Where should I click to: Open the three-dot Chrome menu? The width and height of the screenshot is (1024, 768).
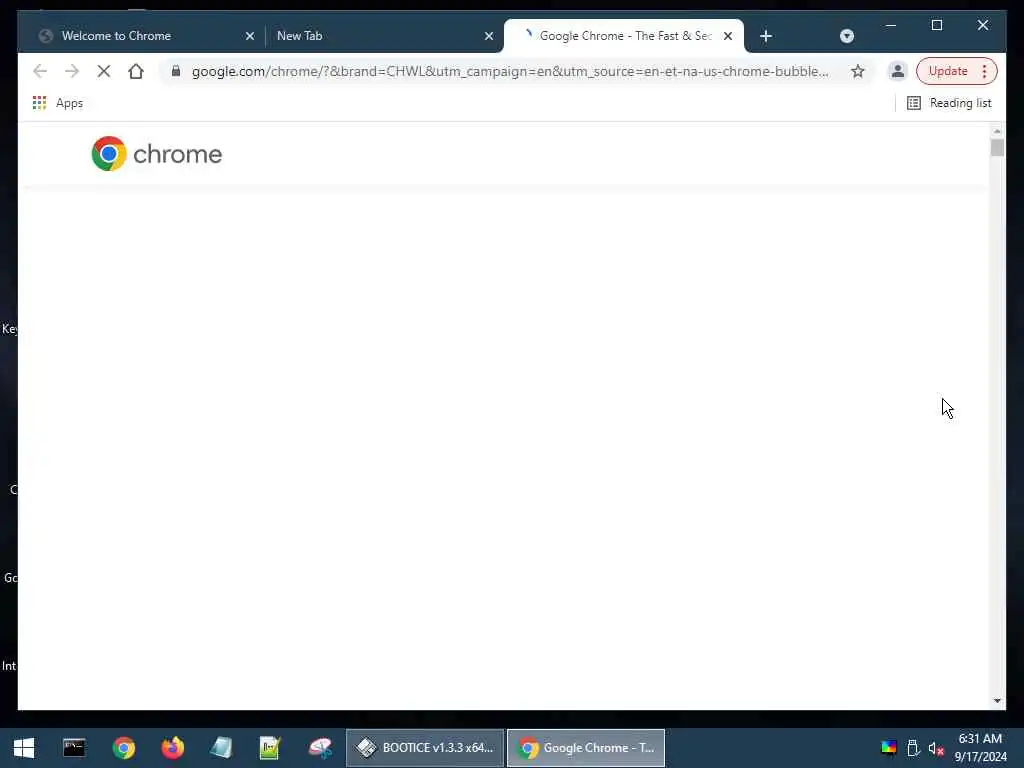point(984,71)
